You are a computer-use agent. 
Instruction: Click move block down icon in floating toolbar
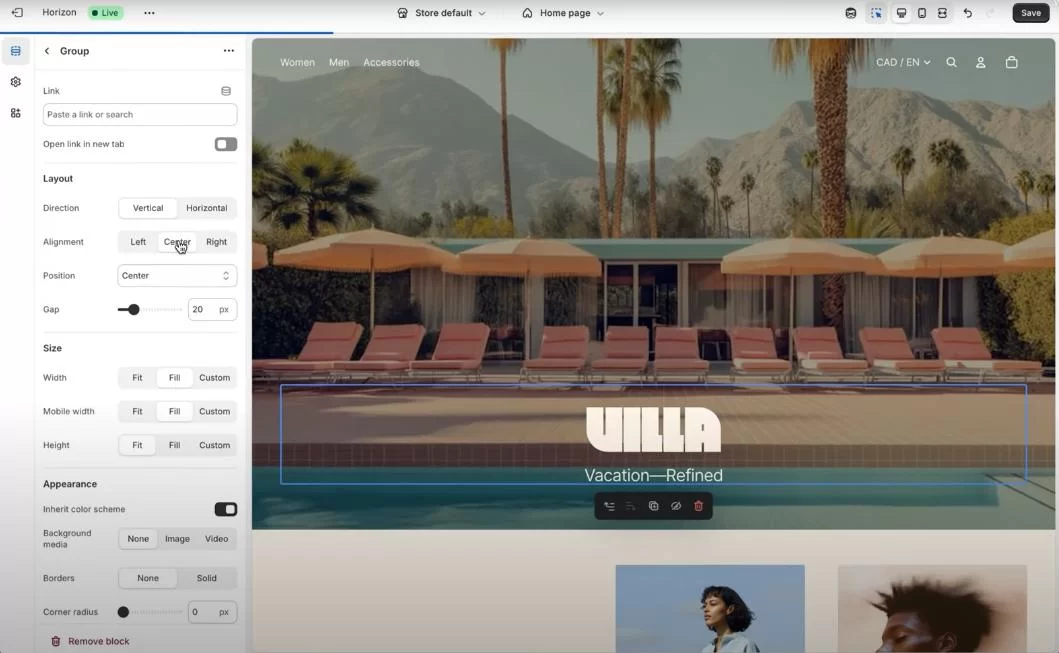click(631, 506)
